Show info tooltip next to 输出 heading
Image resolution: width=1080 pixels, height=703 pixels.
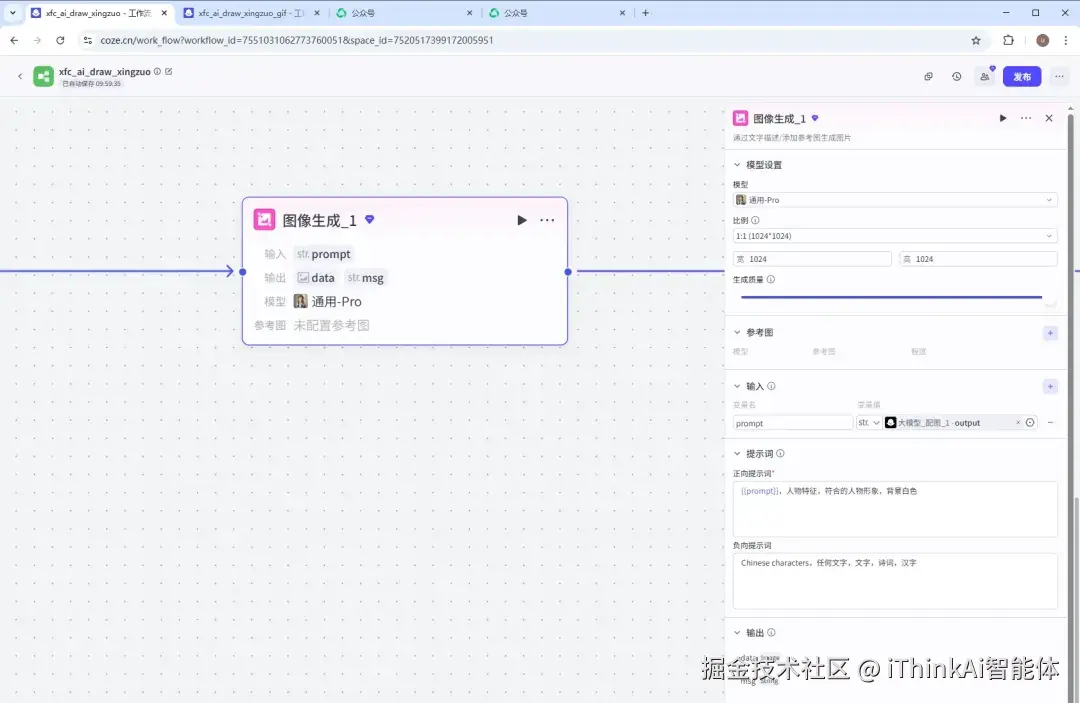click(x=771, y=633)
